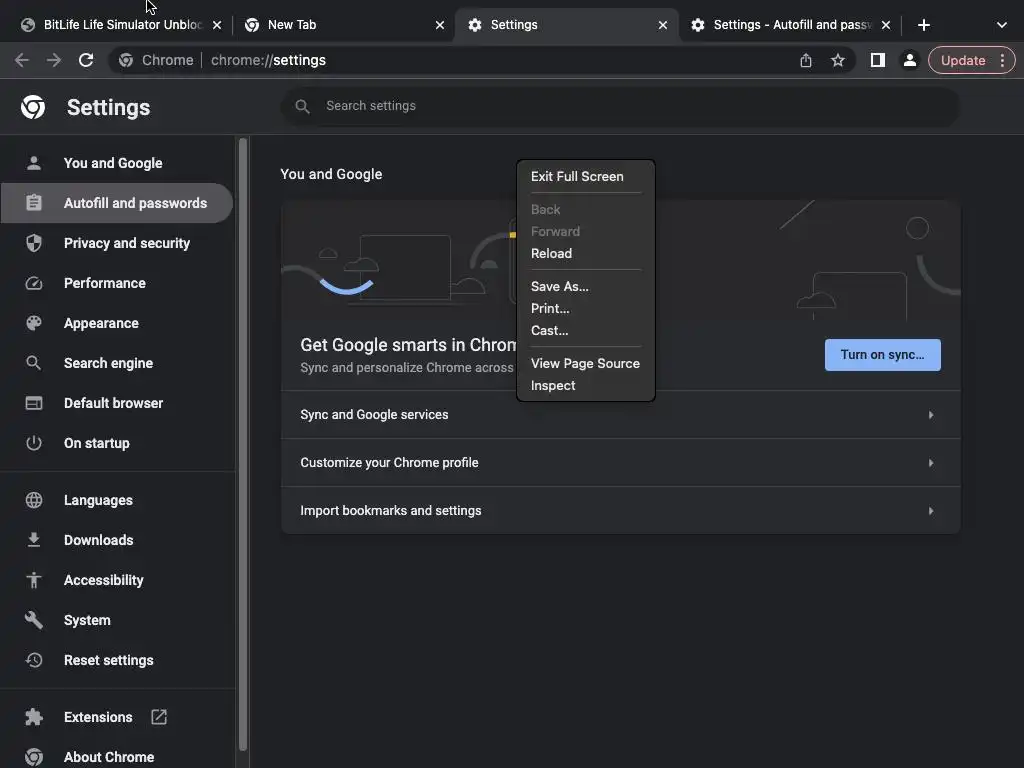Select Inspect from the context menu

(553, 385)
